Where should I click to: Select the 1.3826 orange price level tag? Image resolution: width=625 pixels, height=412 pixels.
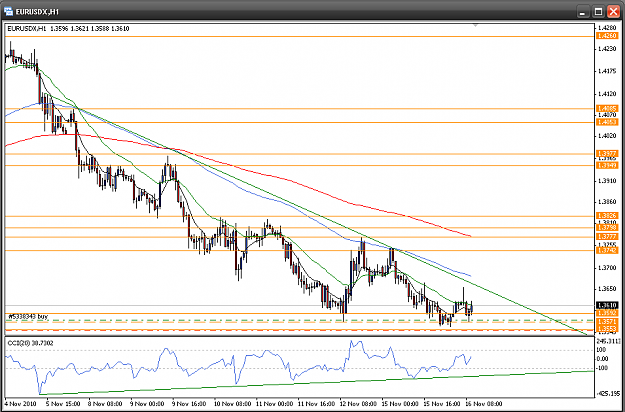click(x=607, y=216)
